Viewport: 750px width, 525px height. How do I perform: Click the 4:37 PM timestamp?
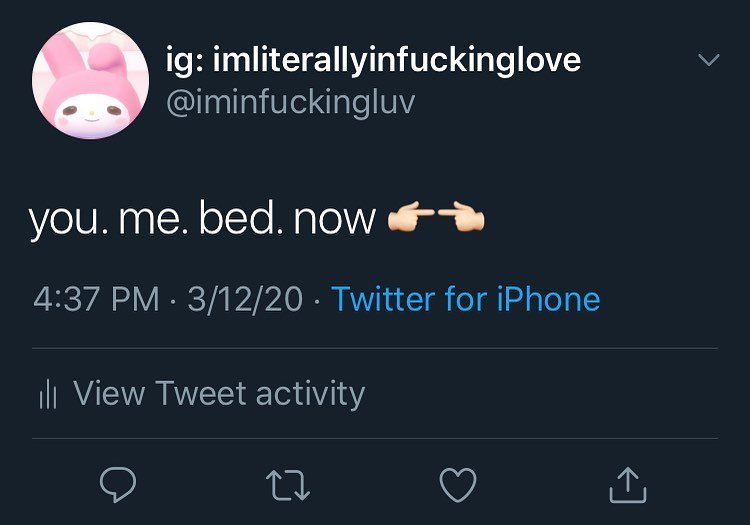pyautogui.click(x=96, y=299)
